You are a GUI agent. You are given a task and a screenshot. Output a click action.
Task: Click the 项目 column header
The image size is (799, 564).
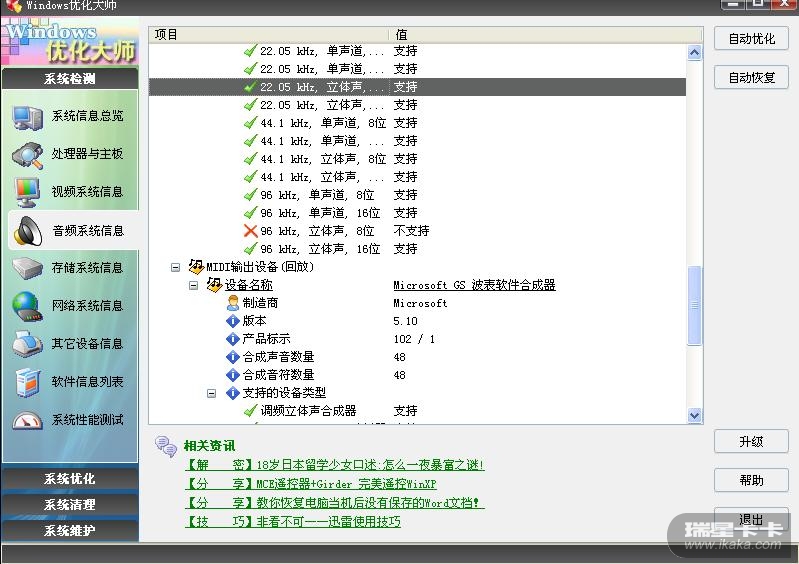[269, 35]
